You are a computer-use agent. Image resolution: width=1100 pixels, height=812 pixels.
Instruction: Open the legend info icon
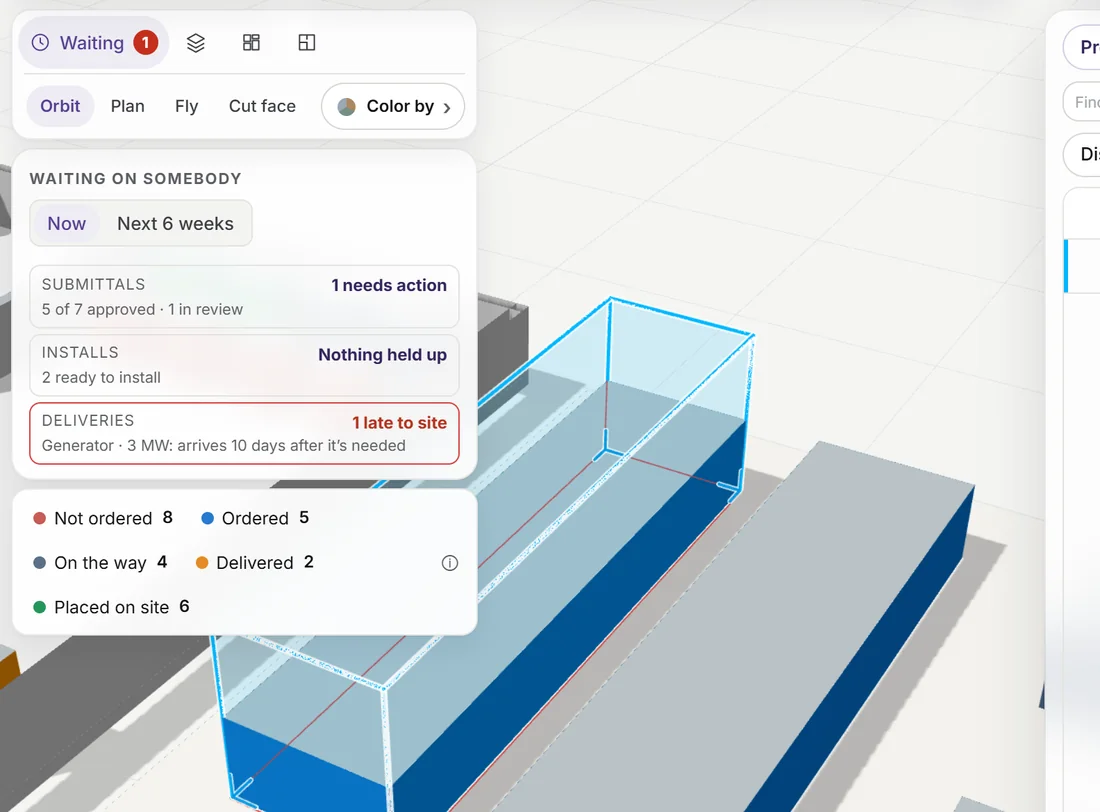tap(450, 563)
